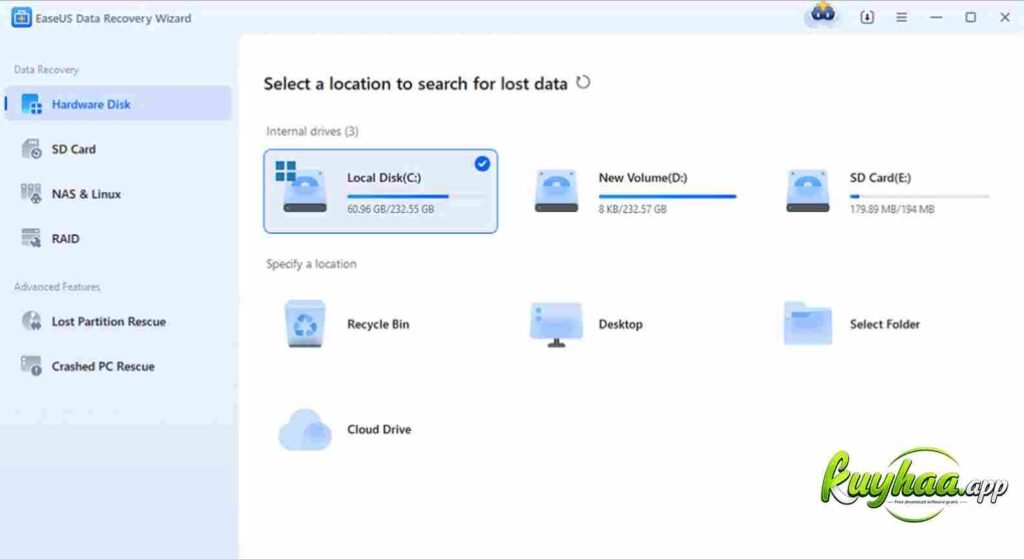
Task: Open Lost Partition Rescue icon
Action: coord(31,321)
